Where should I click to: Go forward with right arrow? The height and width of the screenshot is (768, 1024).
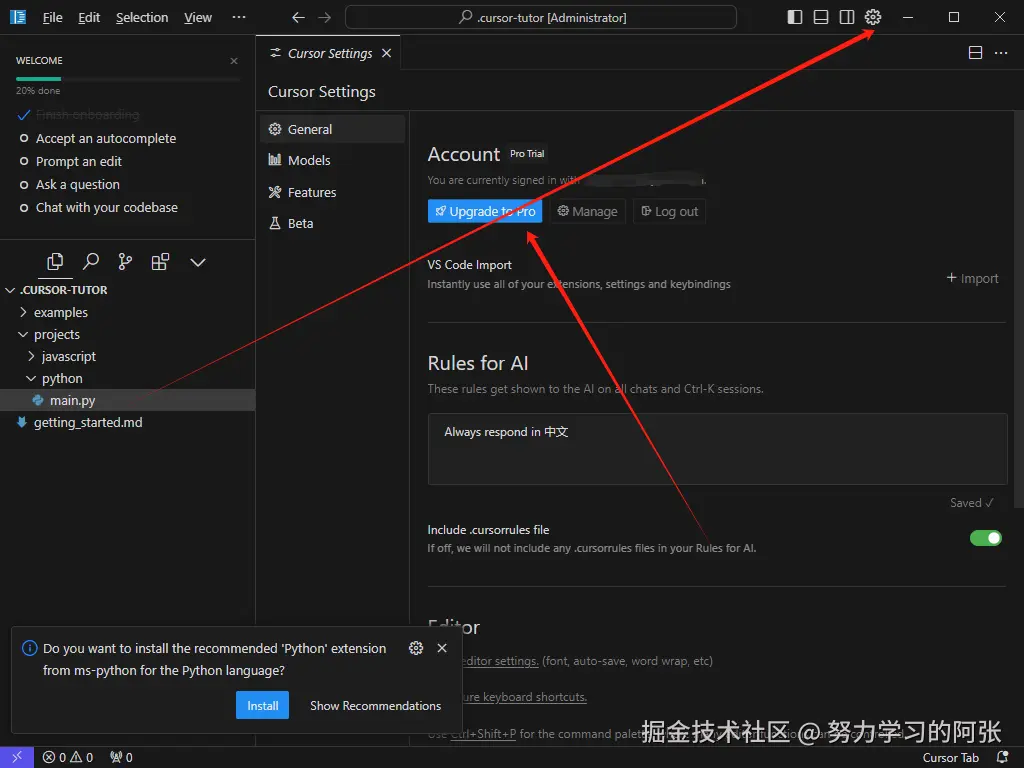pos(325,18)
